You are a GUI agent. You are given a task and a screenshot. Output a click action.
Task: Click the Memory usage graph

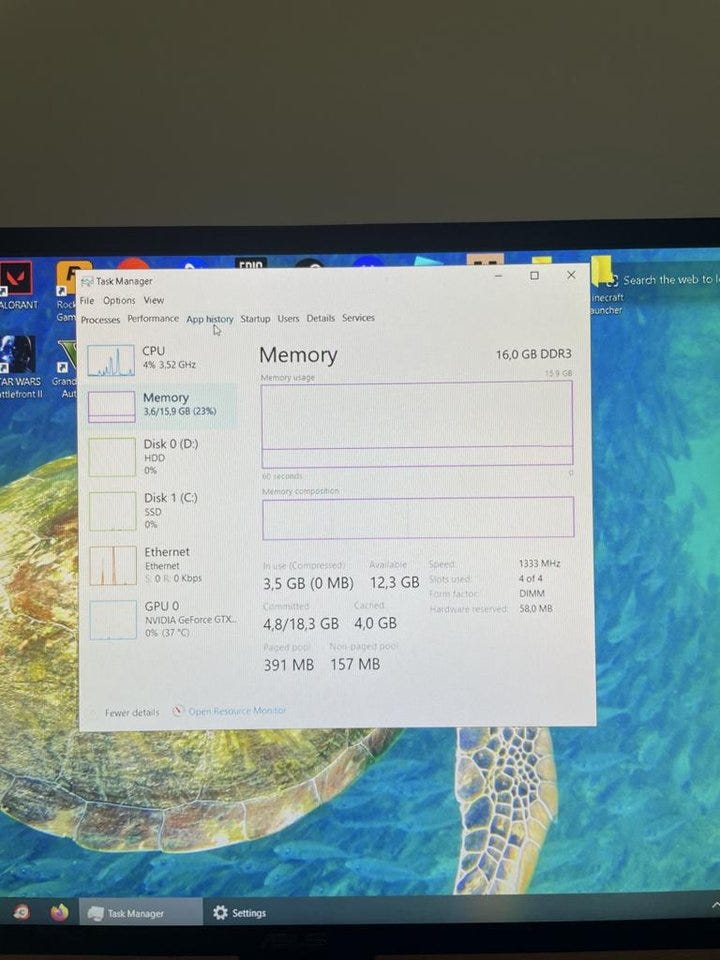point(417,424)
